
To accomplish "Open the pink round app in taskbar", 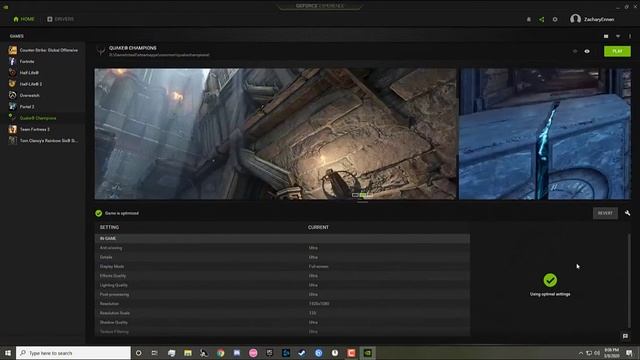I will click(253, 353).
